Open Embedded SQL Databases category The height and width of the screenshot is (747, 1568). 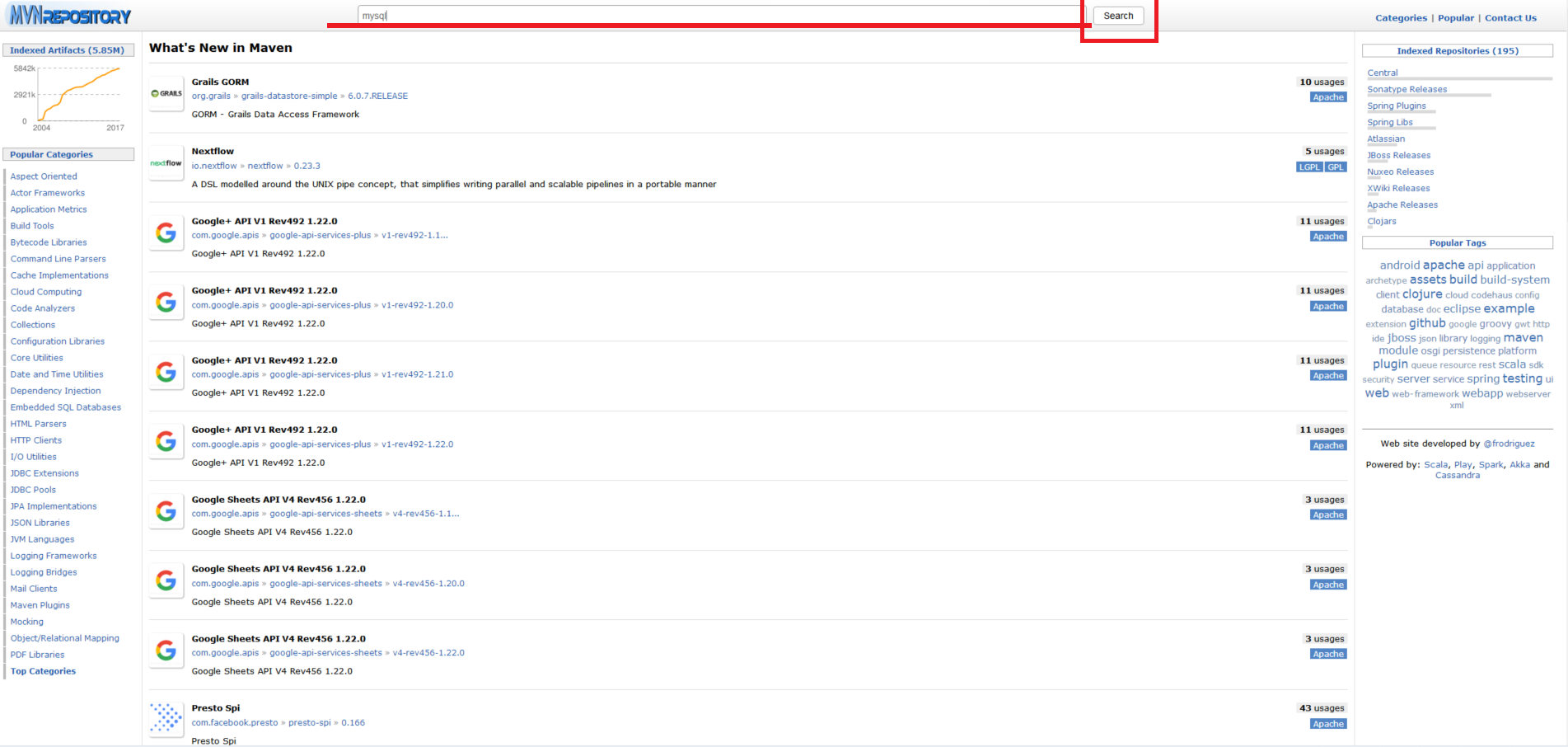66,407
